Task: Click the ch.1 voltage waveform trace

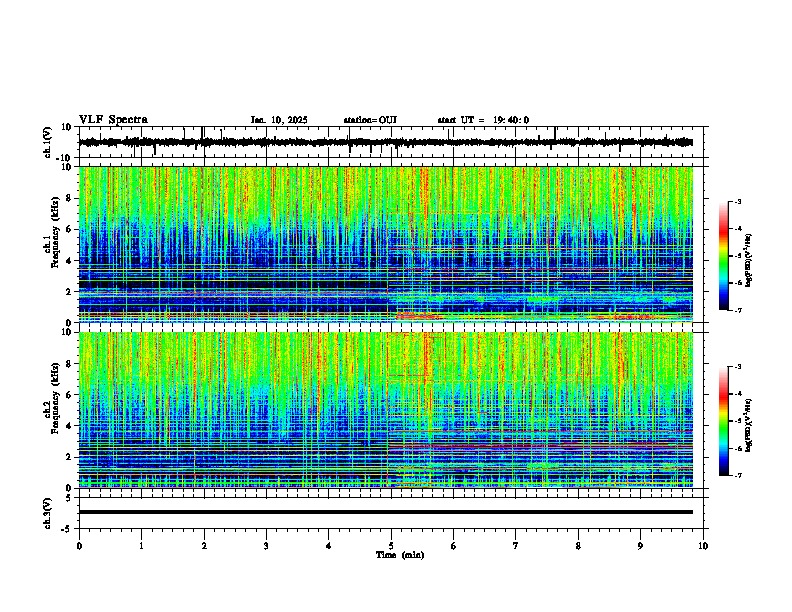Action: [386, 142]
